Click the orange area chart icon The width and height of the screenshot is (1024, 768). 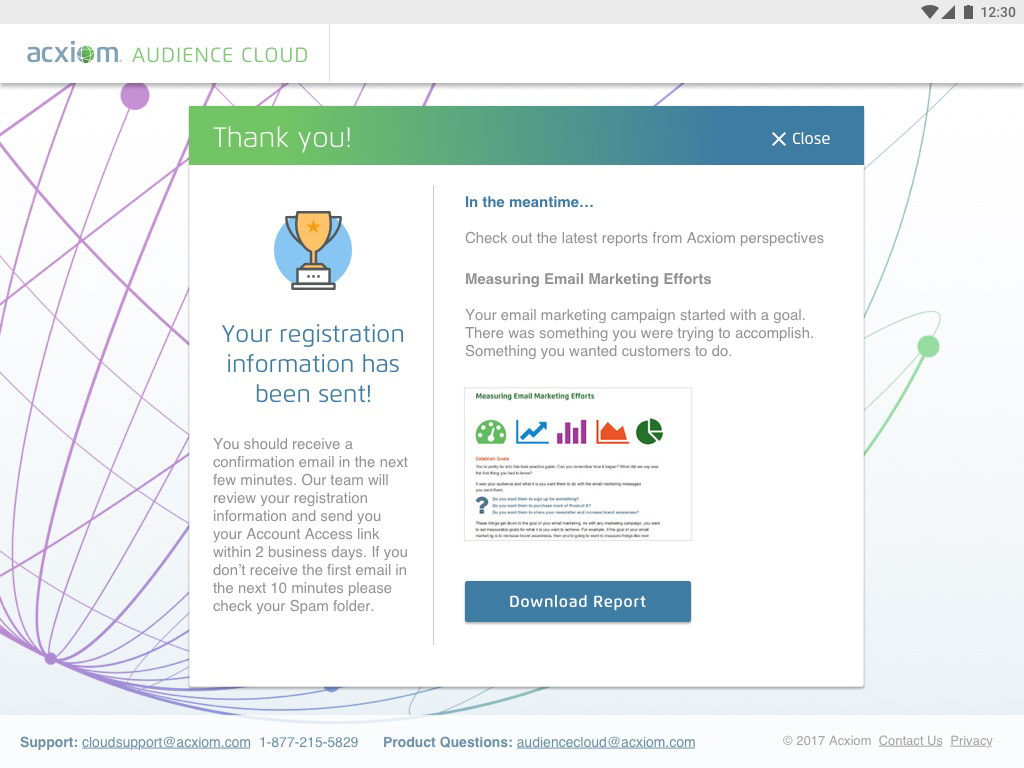[x=611, y=431]
